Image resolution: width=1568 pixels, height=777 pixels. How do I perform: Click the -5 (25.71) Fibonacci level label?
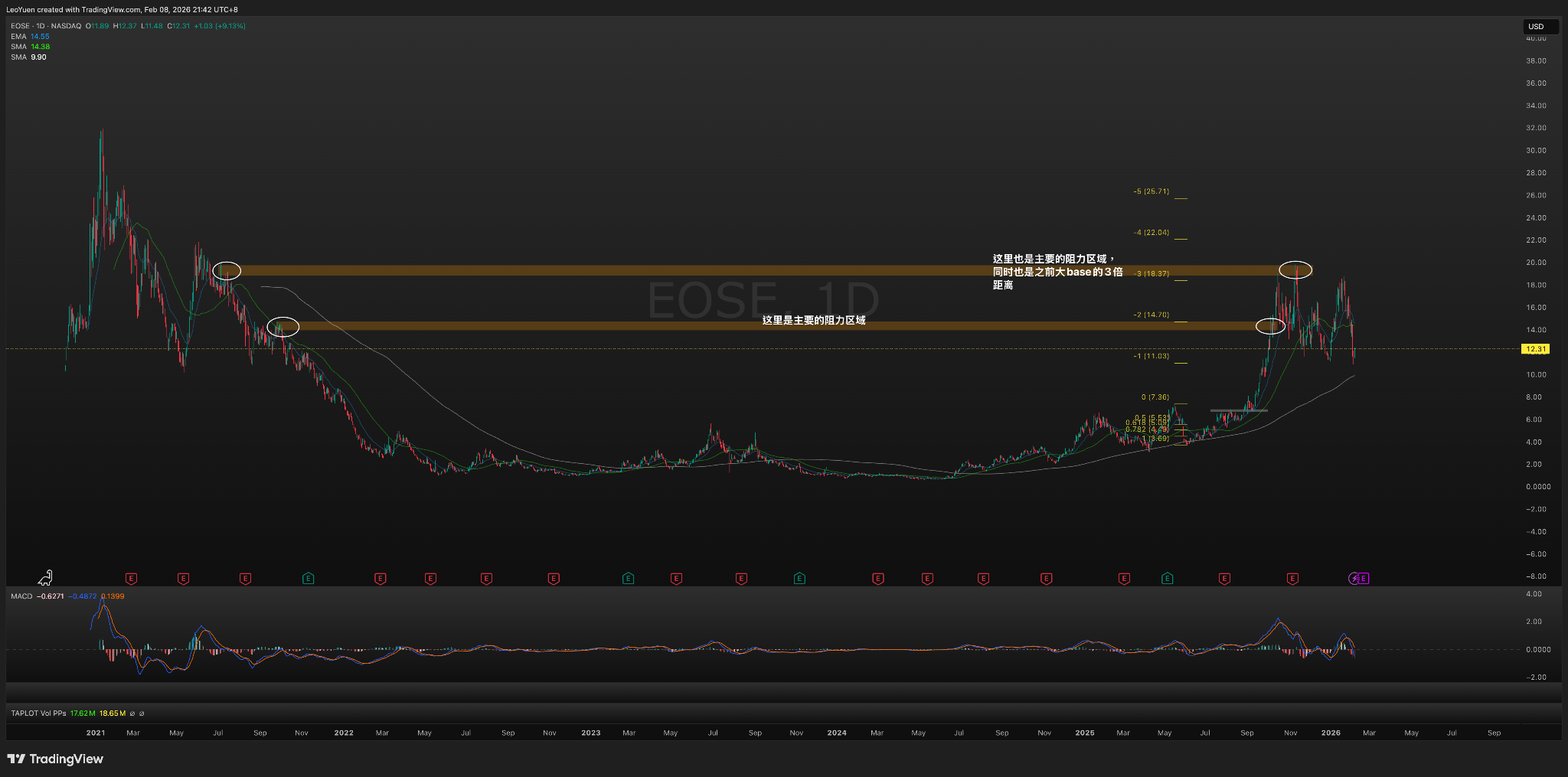tap(1151, 191)
